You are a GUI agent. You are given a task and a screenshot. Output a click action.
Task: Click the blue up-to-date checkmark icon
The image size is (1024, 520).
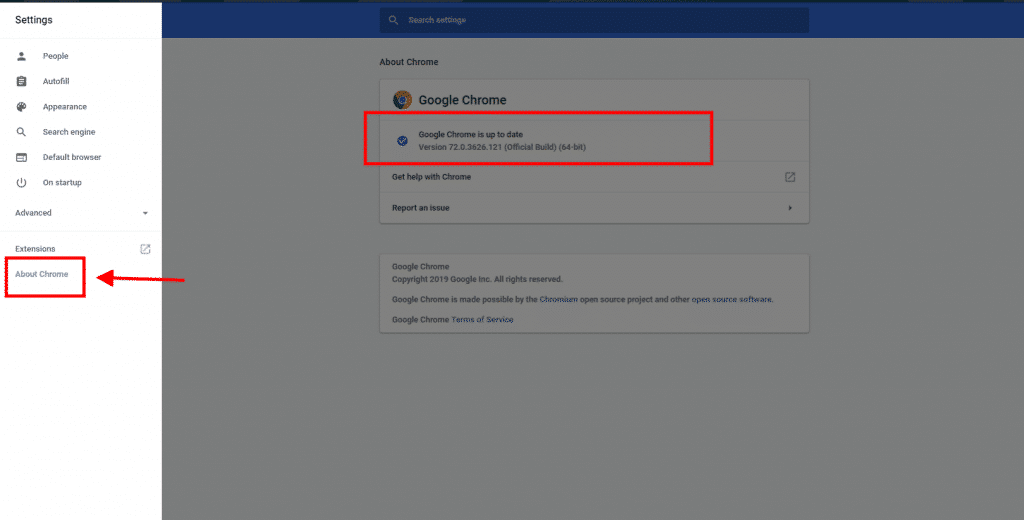click(x=402, y=141)
